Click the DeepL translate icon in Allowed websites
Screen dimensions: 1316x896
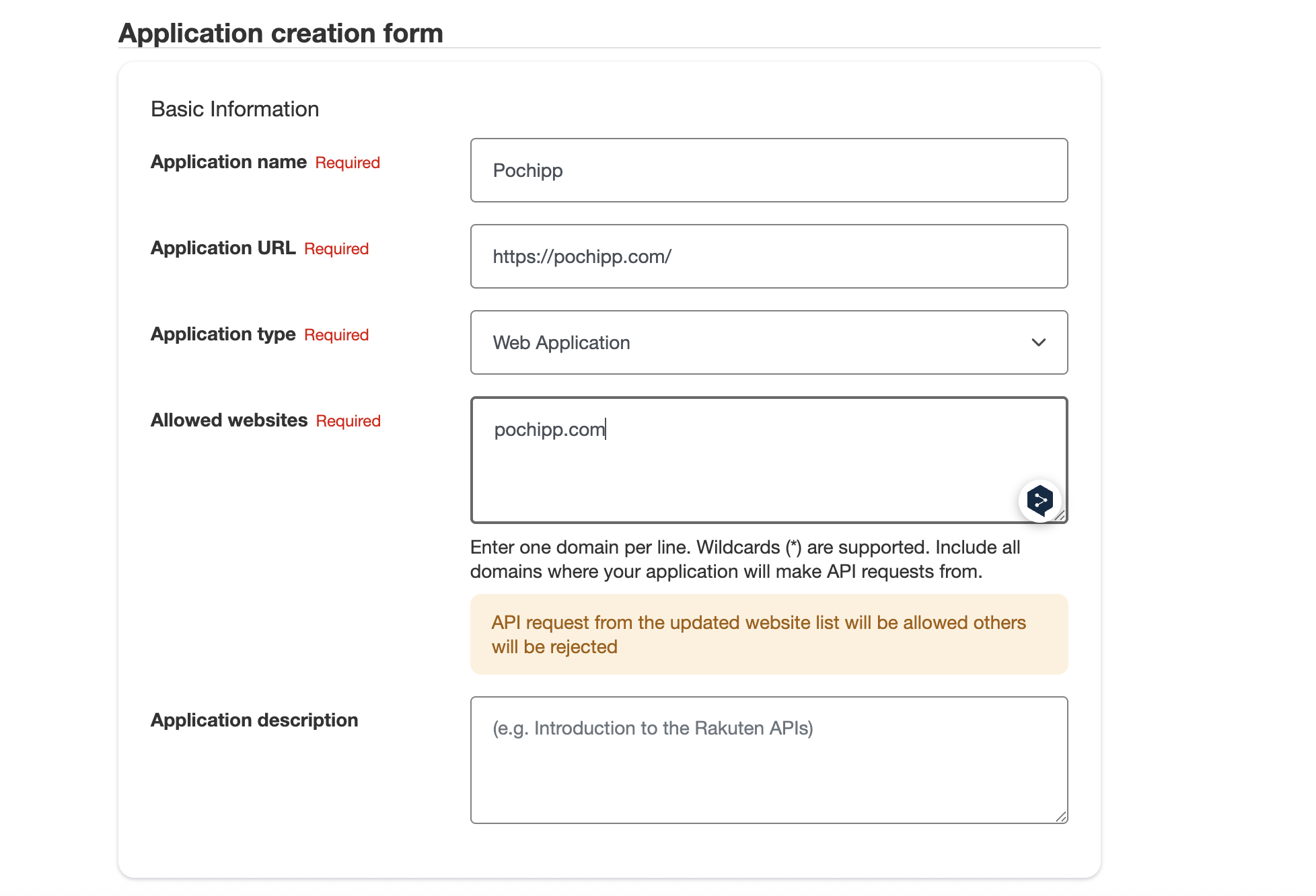point(1039,500)
